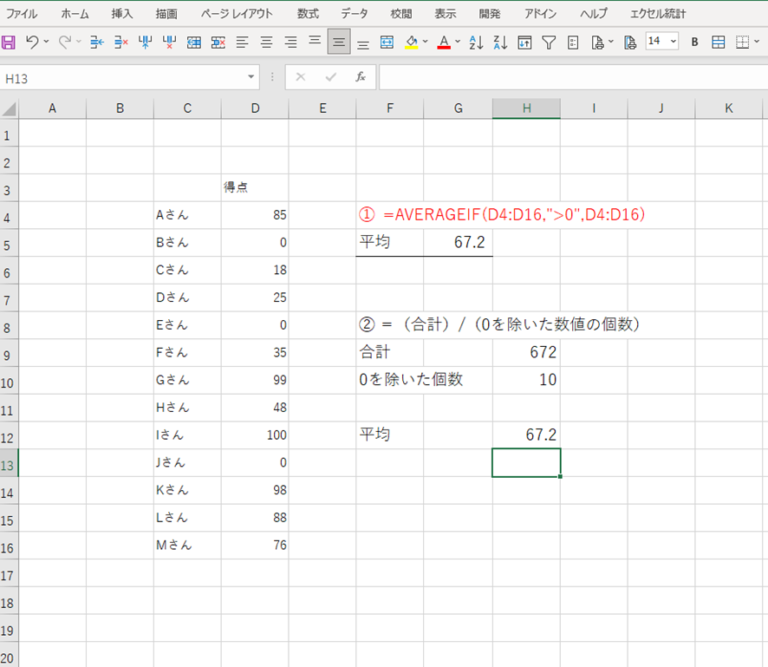Switch to the 表示 tab
This screenshot has width=768, height=667.
445,14
